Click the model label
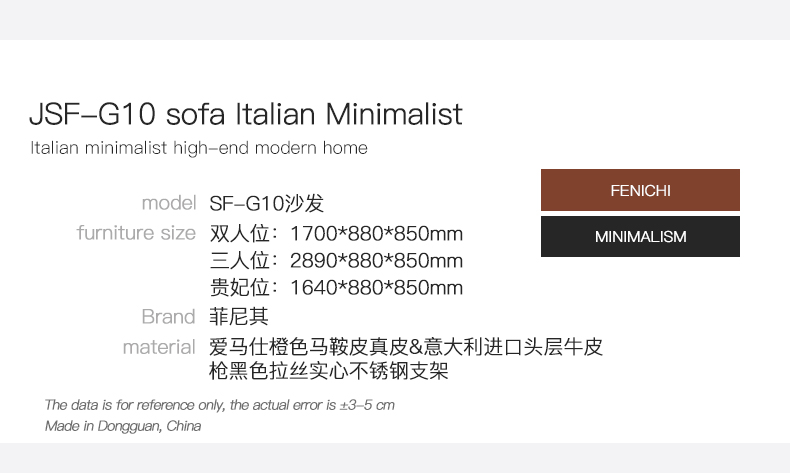 [169, 203]
